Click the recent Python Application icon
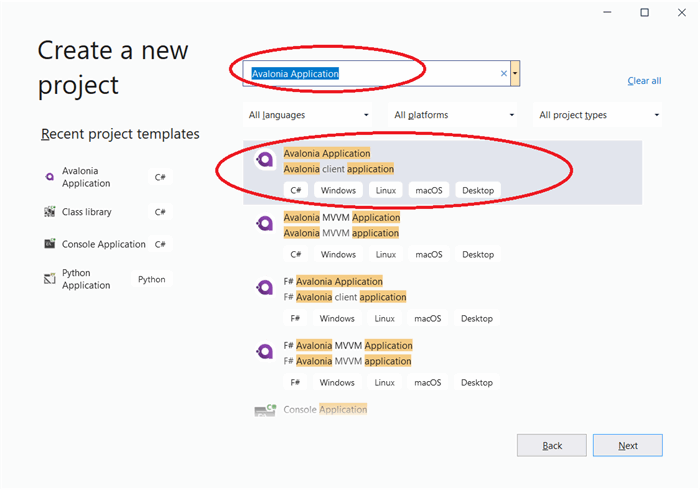The width and height of the screenshot is (700, 490). 50,279
